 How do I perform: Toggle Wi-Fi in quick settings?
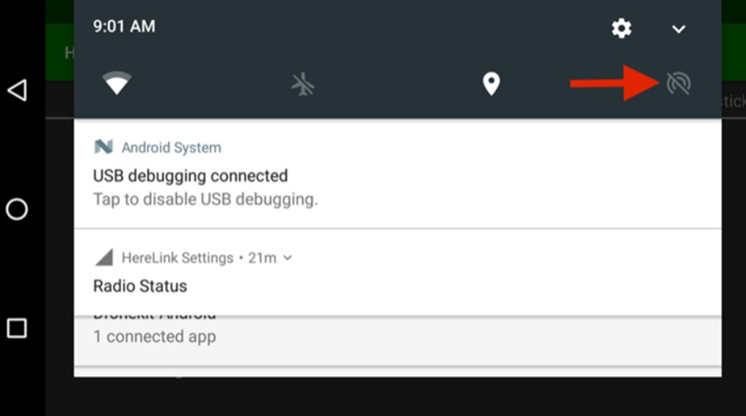point(117,84)
